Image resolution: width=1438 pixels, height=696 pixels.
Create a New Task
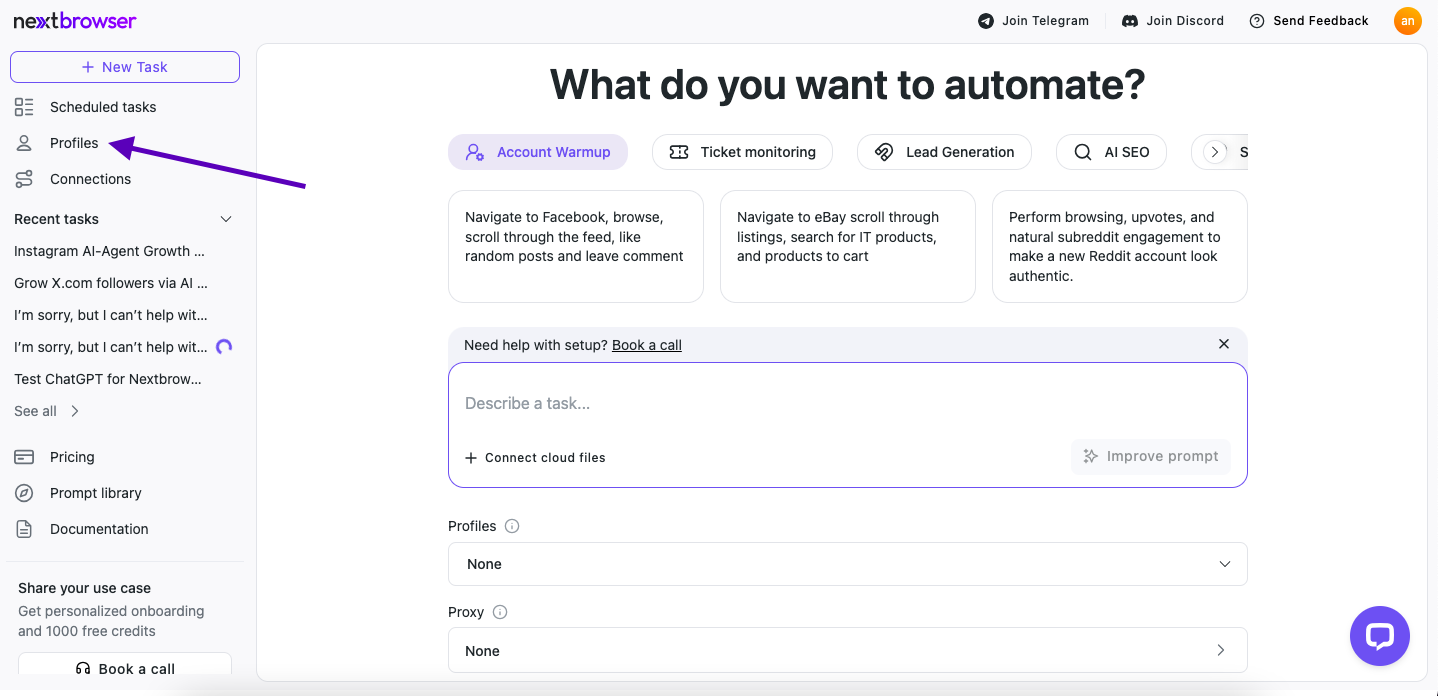tap(125, 67)
